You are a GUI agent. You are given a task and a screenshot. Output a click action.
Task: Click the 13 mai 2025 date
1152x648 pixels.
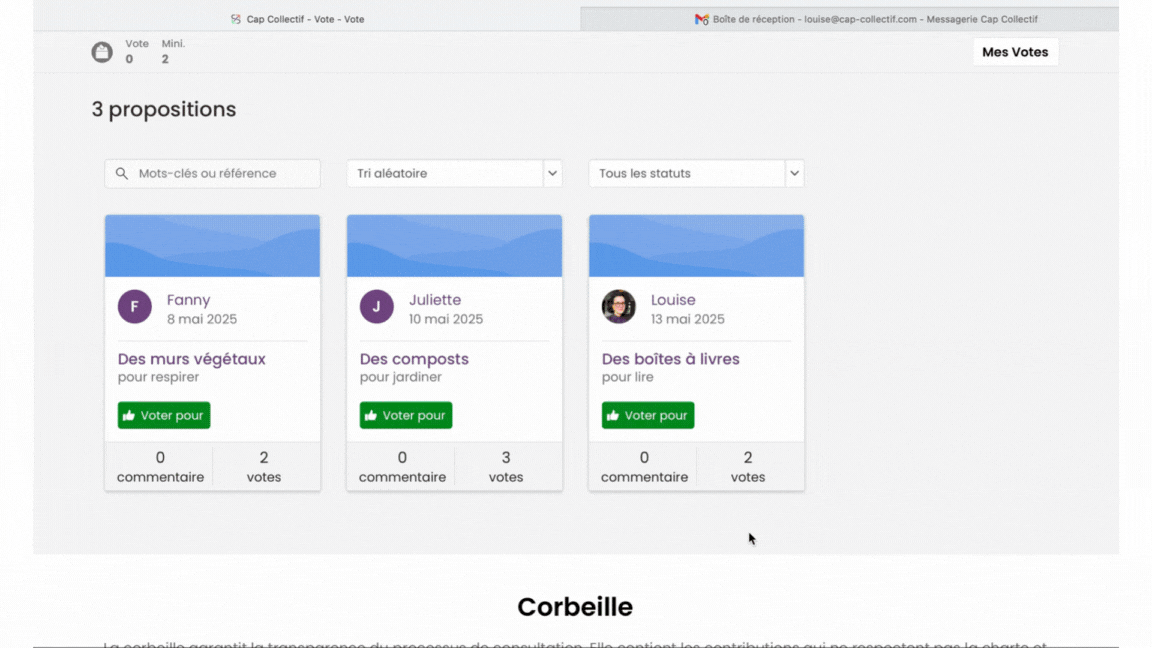click(688, 319)
